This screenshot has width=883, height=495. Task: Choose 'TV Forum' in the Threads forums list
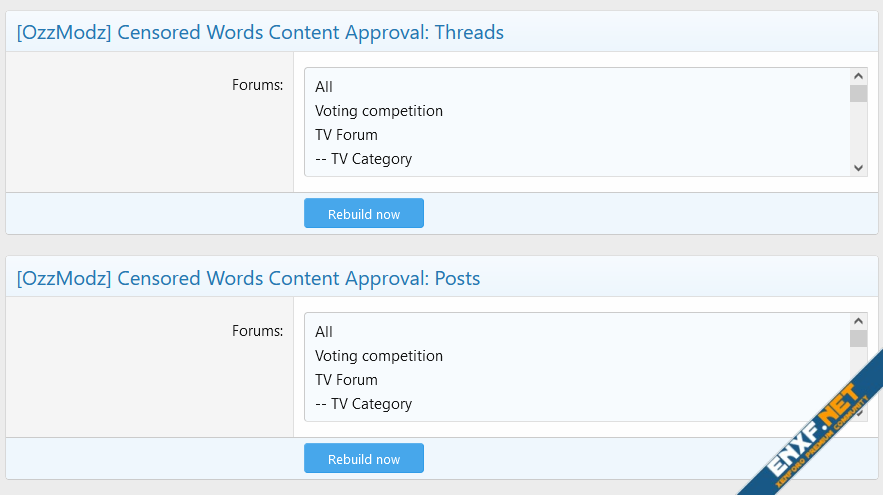pos(346,135)
